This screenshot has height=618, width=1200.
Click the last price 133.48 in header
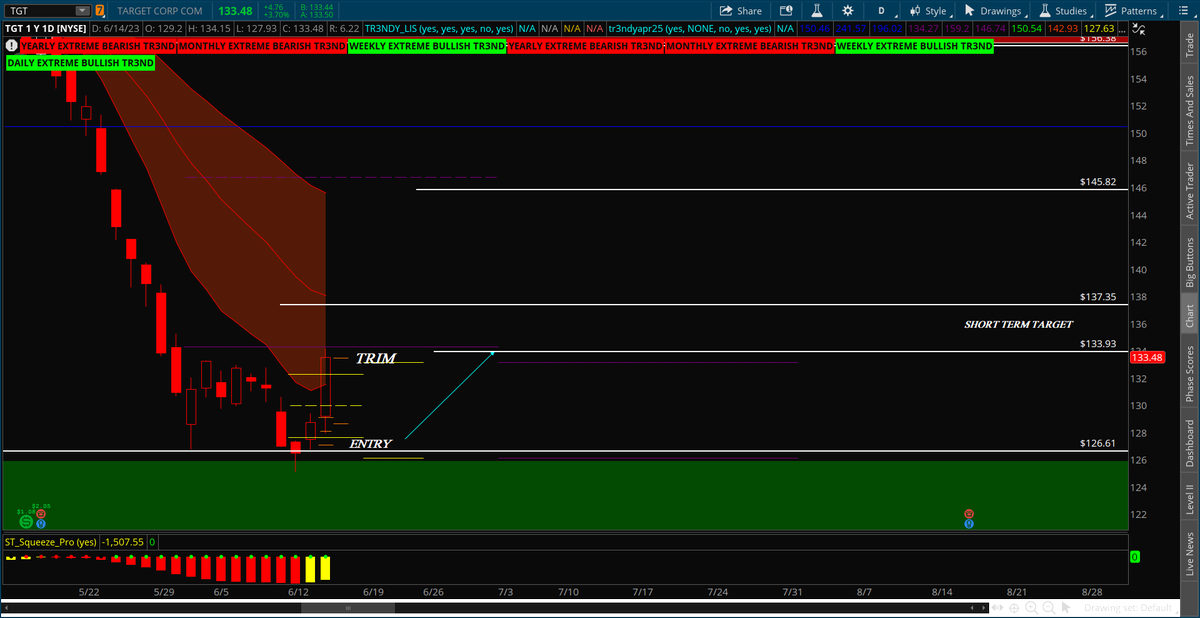(234, 10)
